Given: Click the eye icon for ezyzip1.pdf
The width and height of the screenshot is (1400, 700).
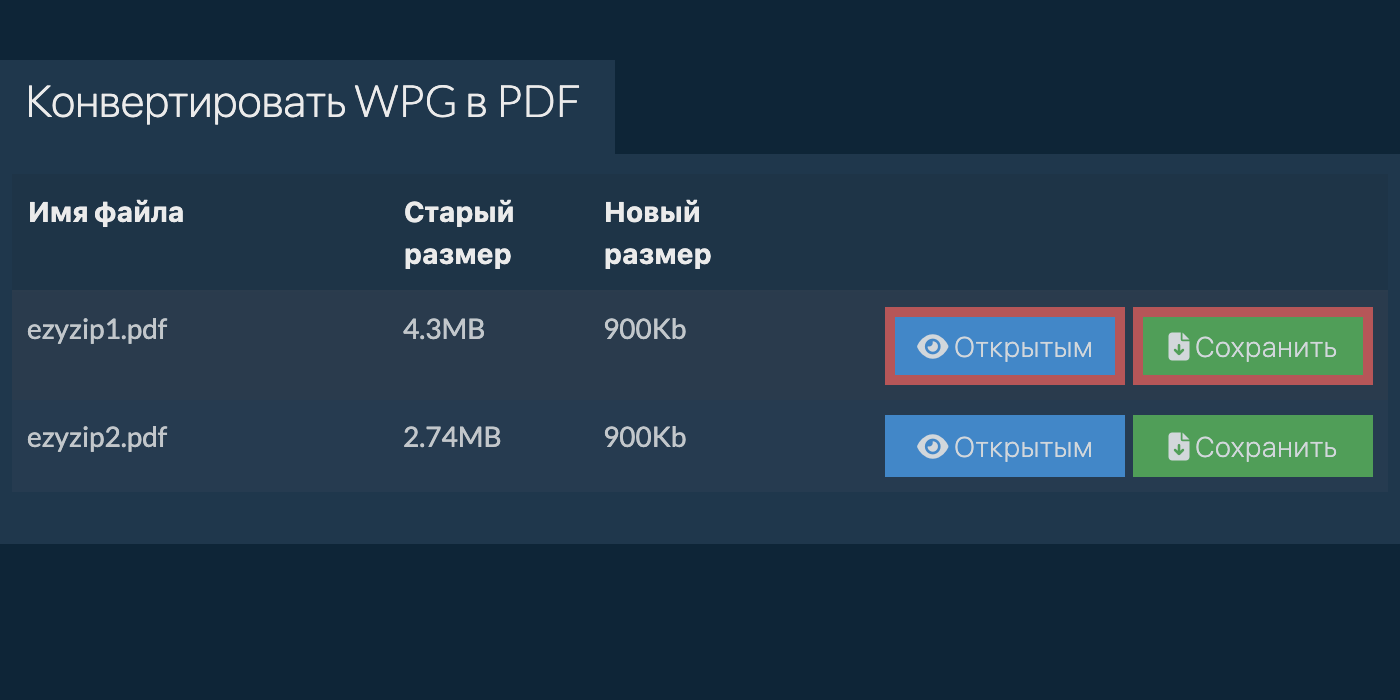Looking at the screenshot, I should [932, 347].
